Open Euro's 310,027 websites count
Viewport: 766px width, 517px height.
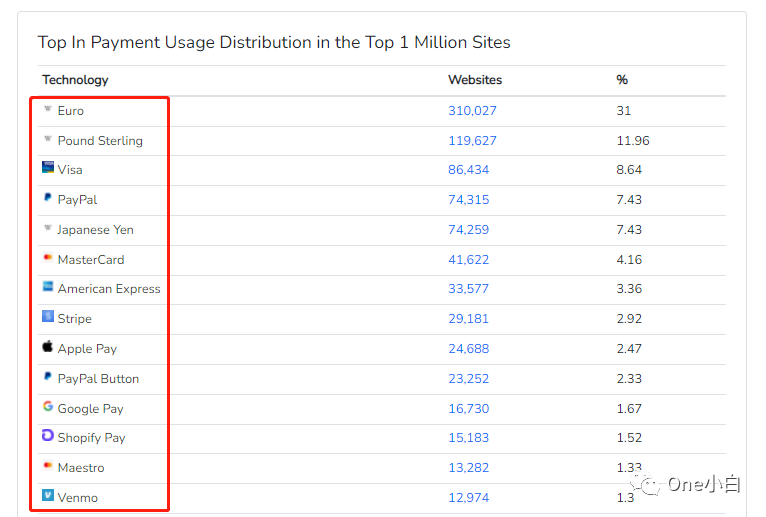pos(472,111)
